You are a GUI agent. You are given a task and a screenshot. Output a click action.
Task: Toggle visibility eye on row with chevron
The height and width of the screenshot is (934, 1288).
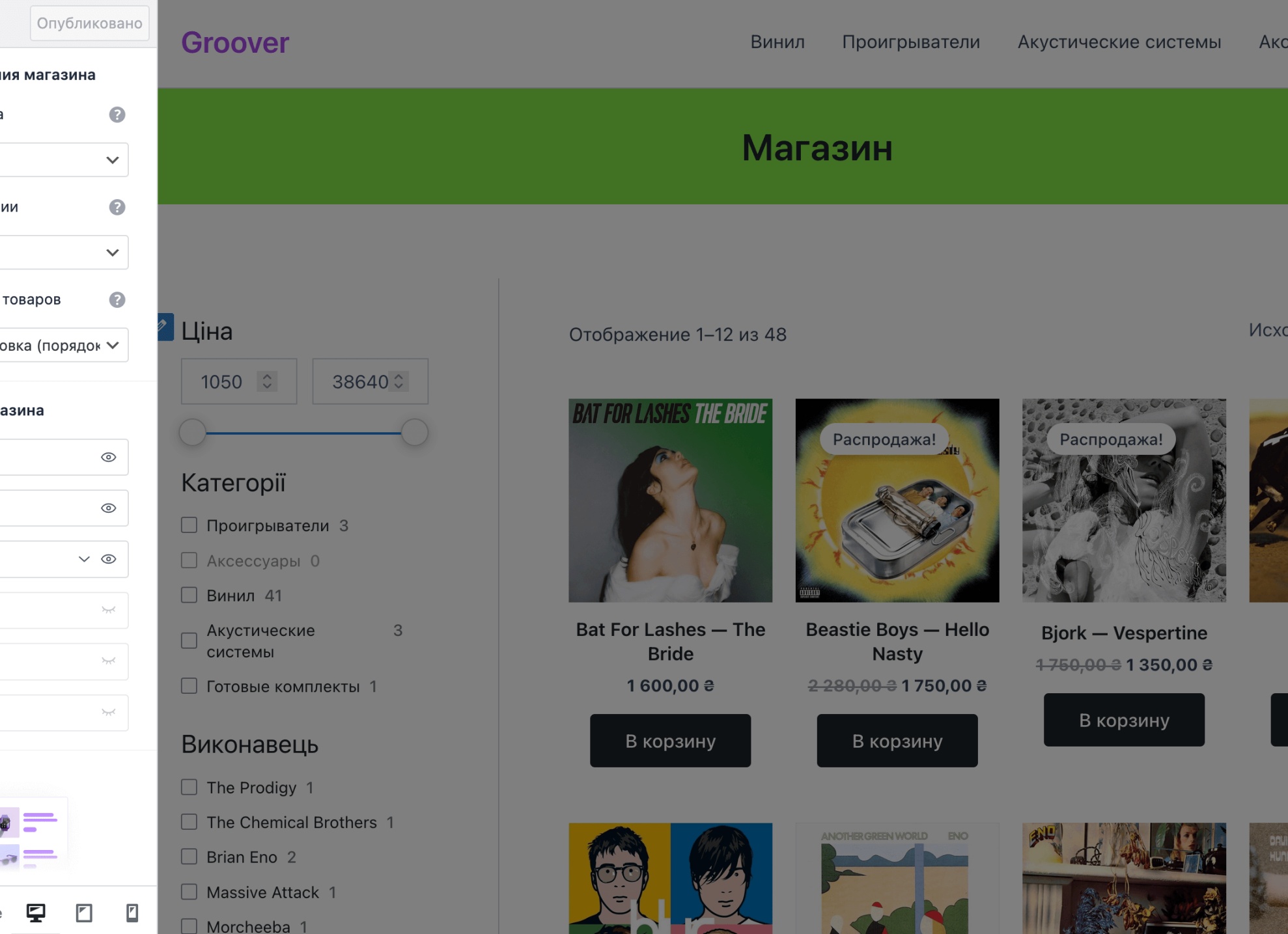pyautogui.click(x=109, y=559)
